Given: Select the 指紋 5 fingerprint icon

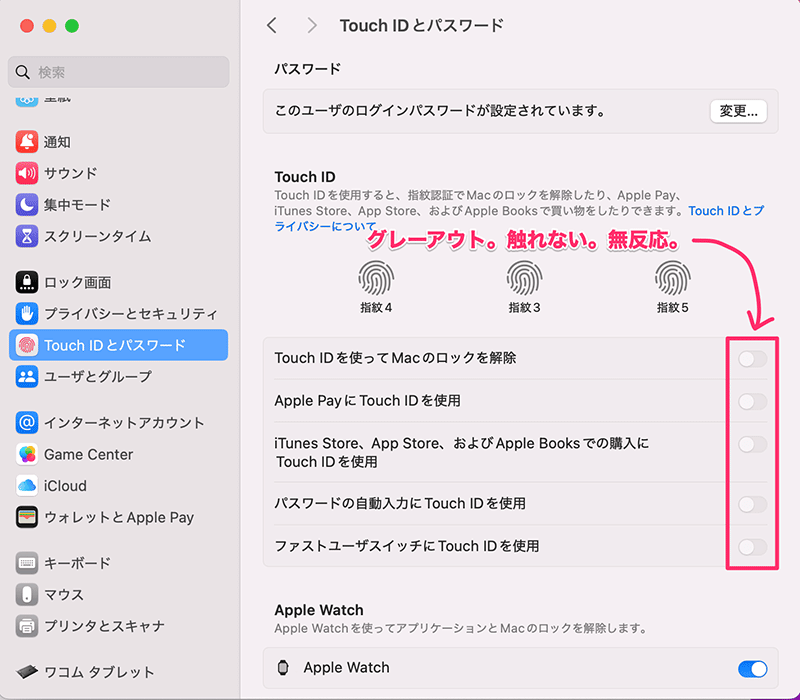Looking at the screenshot, I should click(x=672, y=278).
